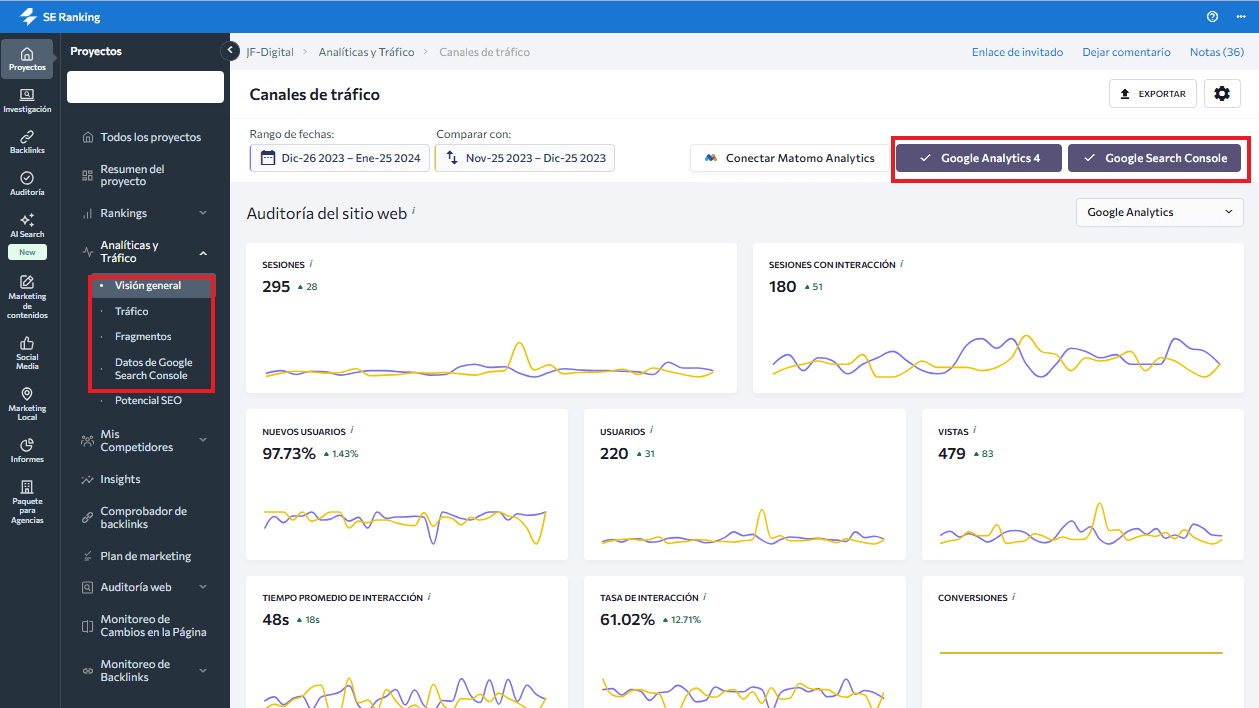Toggle the Google Search Console connection button
The width and height of the screenshot is (1259, 708).
pos(1154,158)
